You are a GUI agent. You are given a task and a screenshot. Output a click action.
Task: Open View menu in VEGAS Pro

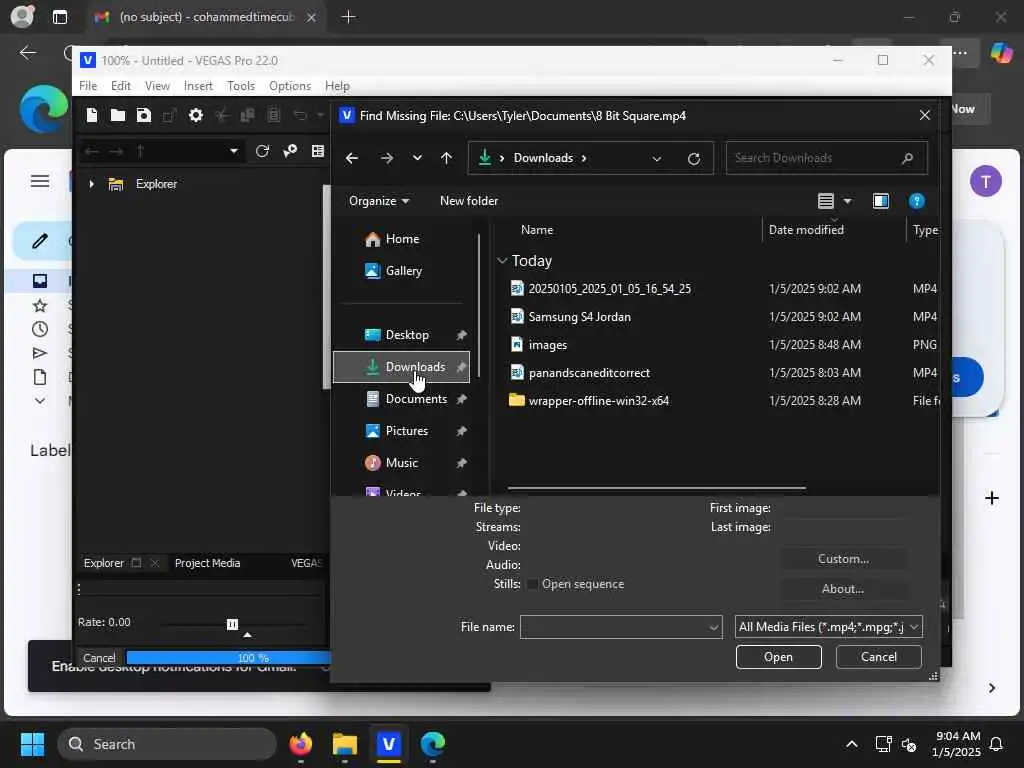click(157, 86)
